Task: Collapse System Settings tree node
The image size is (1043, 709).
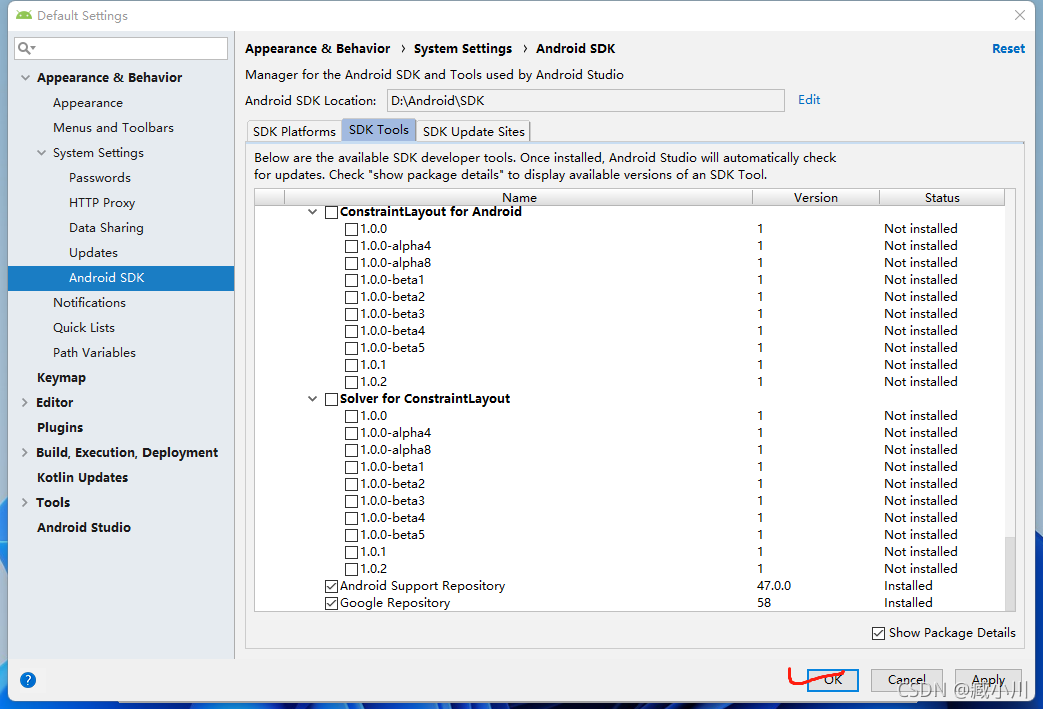Action: [41, 153]
